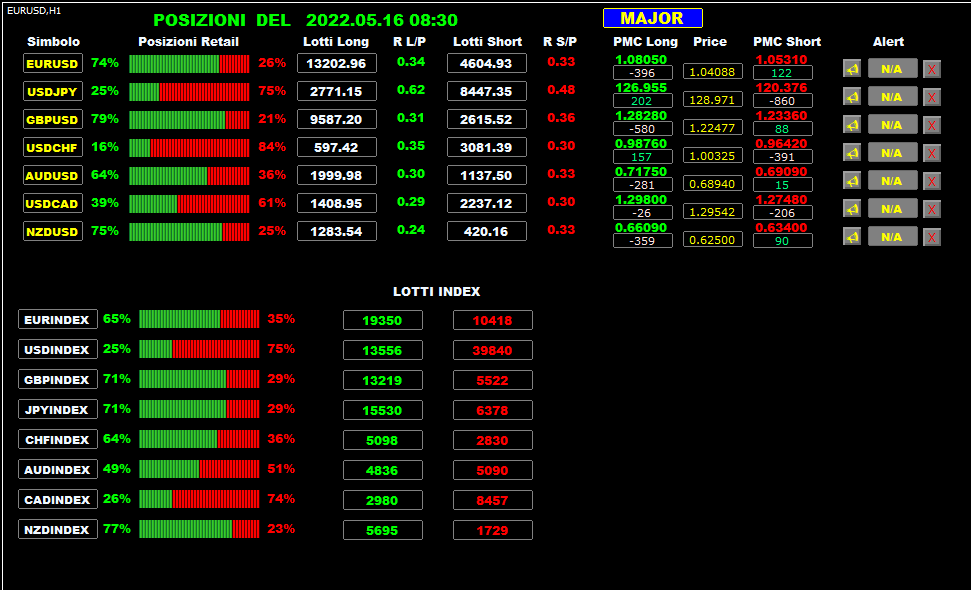Screen dimensions: 971x590
Task: Click the N/A alert button for GBPUSD
Action: pos(892,125)
